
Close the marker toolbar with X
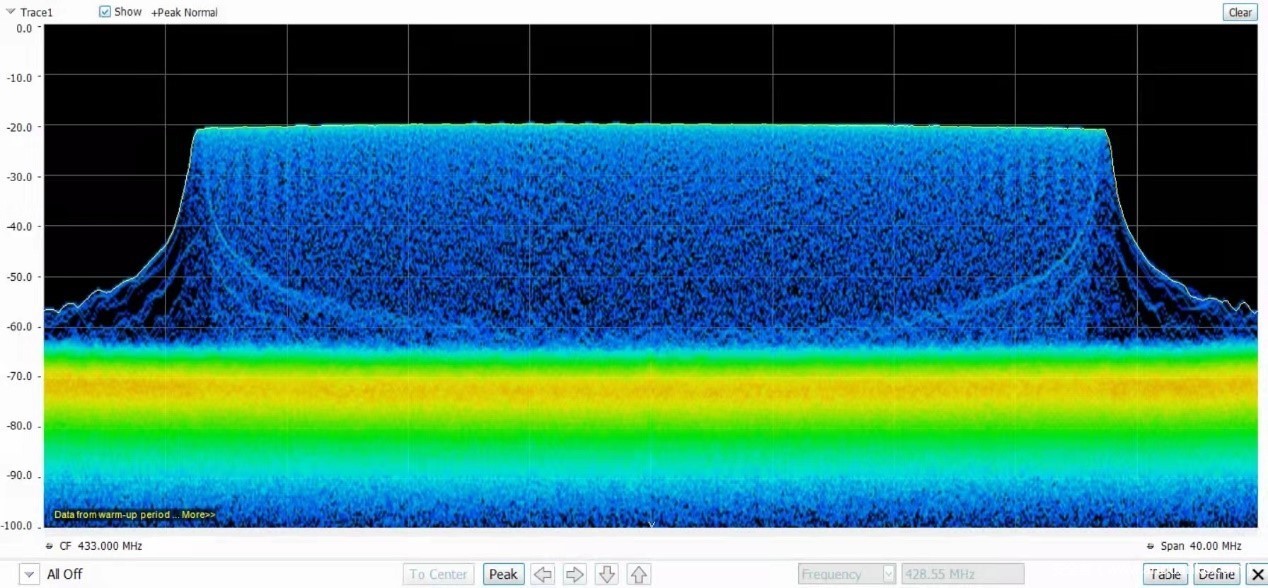(x=1257, y=574)
